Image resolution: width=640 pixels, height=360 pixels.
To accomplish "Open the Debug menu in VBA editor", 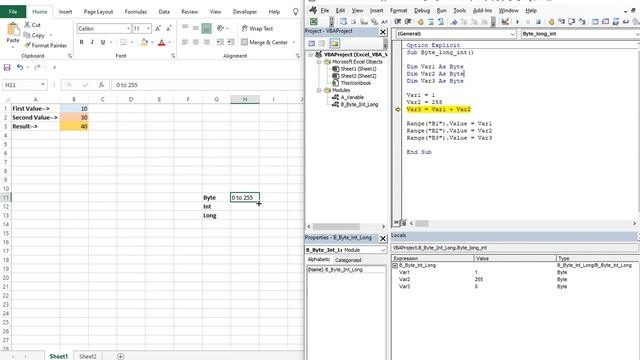I will pos(421,11).
